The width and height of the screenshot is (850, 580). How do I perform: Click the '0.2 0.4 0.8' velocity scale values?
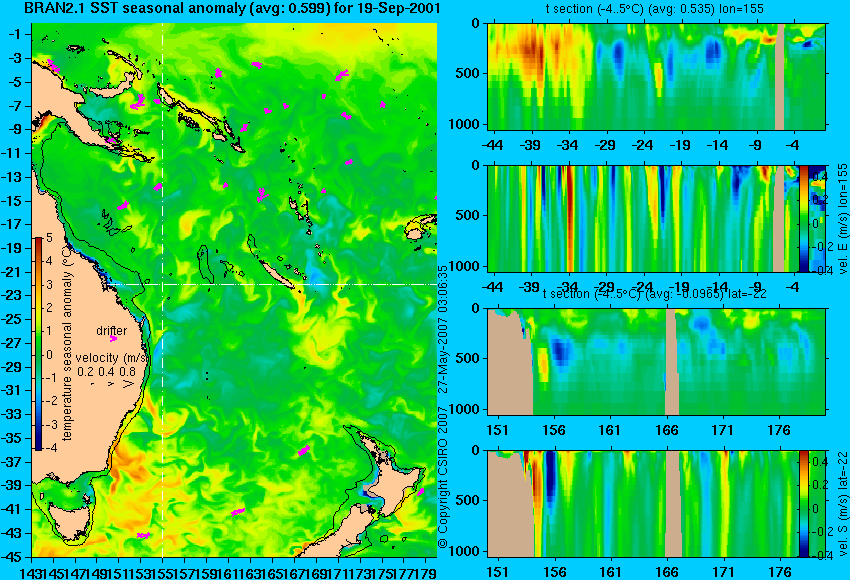tap(106, 372)
